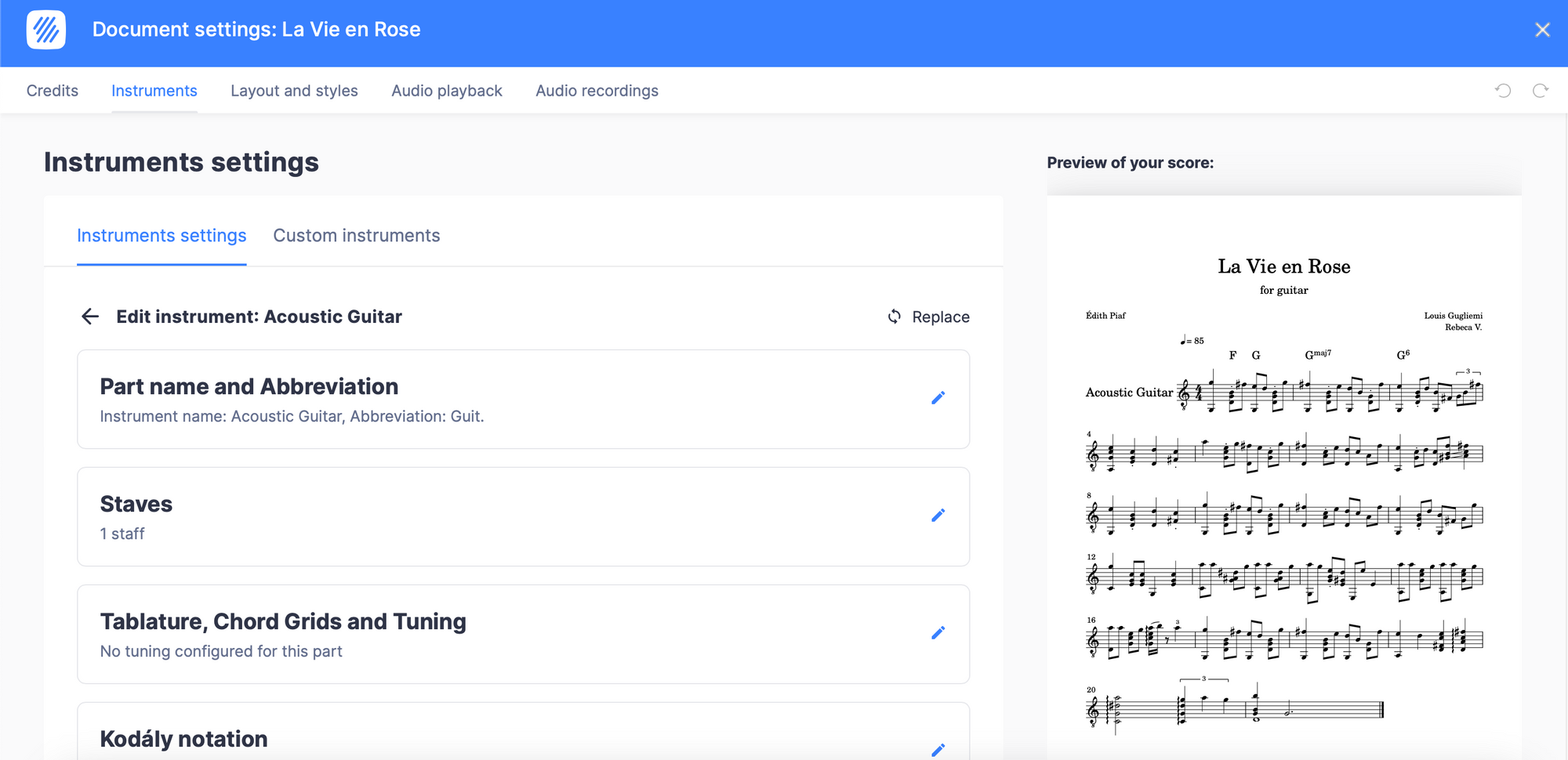Viewport: 1568px width, 760px height.
Task: Click 'Edit instrument: Acoustic Guitar' heading
Action: 259,317
